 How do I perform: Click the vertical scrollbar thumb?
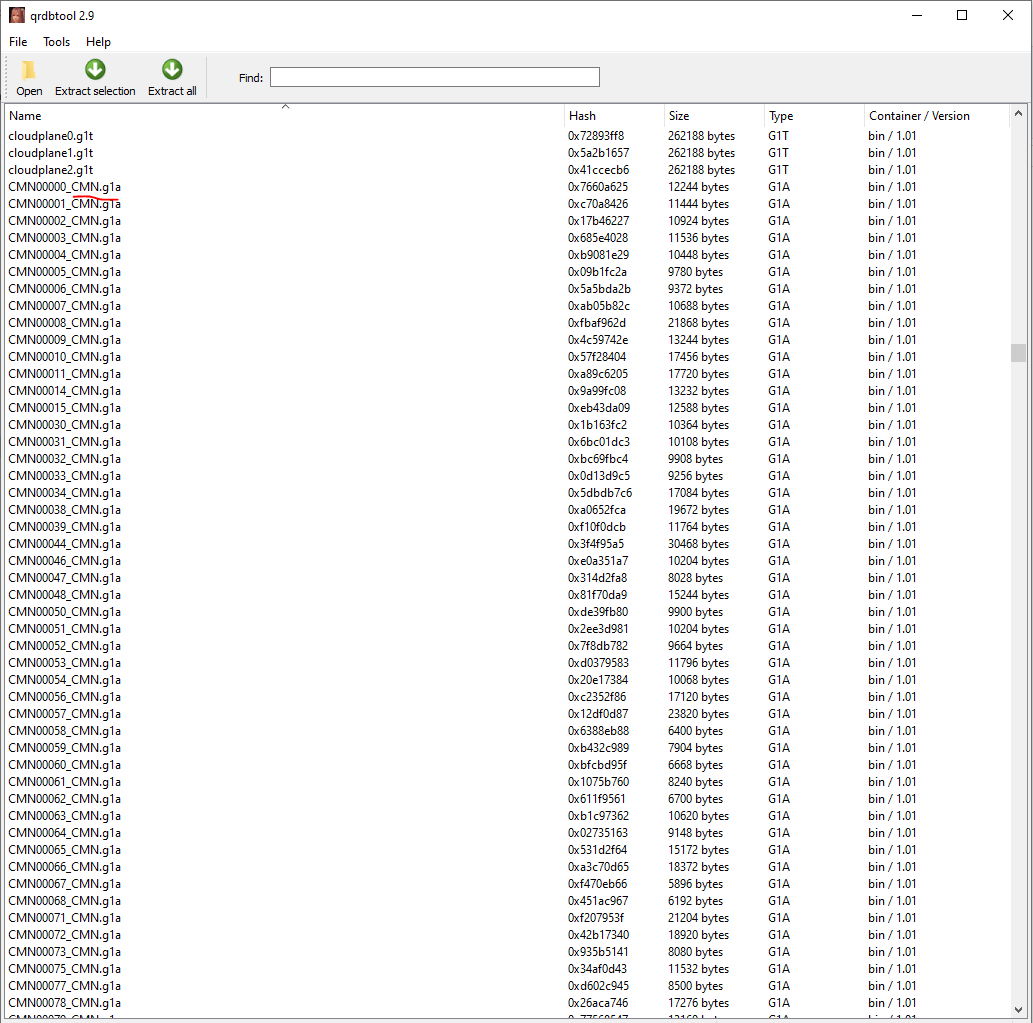tap(1019, 352)
